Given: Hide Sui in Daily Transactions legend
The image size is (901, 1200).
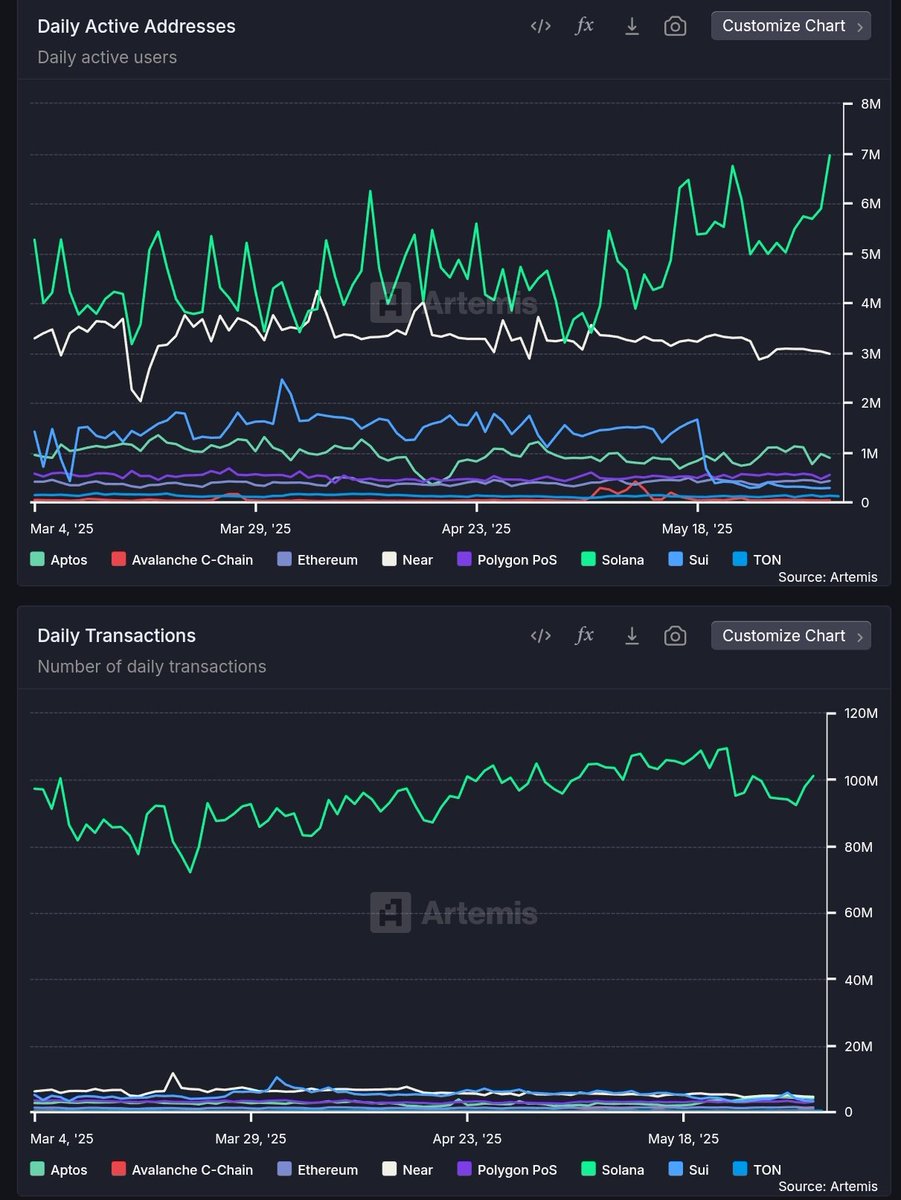Looking at the screenshot, I should tap(688, 1169).
